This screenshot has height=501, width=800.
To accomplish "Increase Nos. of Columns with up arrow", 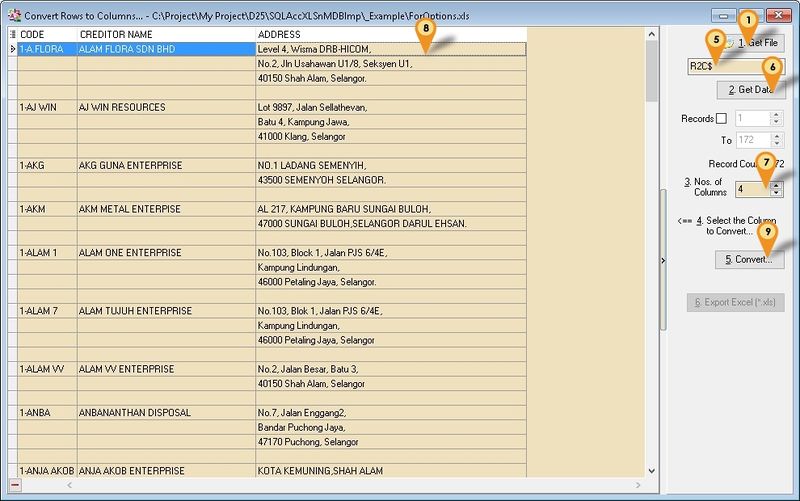I will point(776,183).
